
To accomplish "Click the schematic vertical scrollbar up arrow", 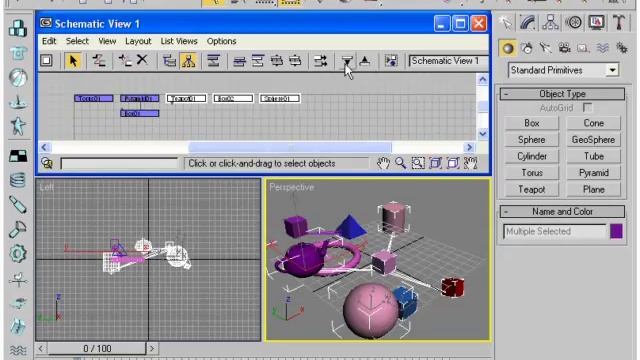I will point(482,79).
